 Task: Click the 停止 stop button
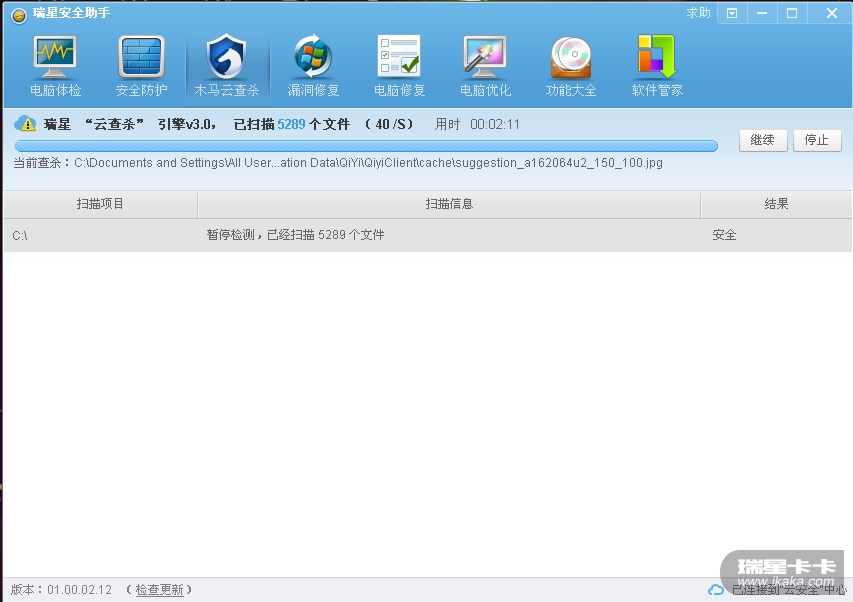pos(817,140)
